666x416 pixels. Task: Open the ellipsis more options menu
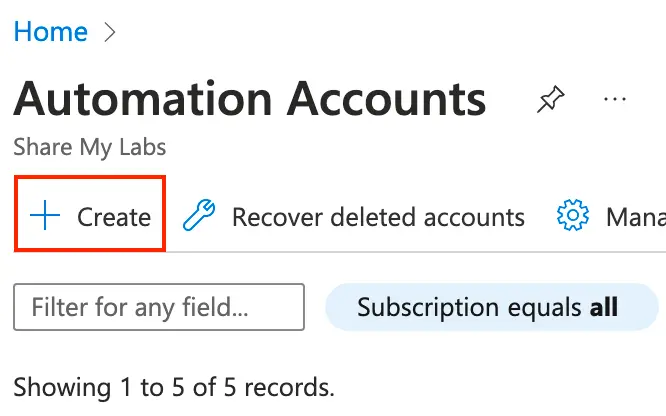coord(614,100)
